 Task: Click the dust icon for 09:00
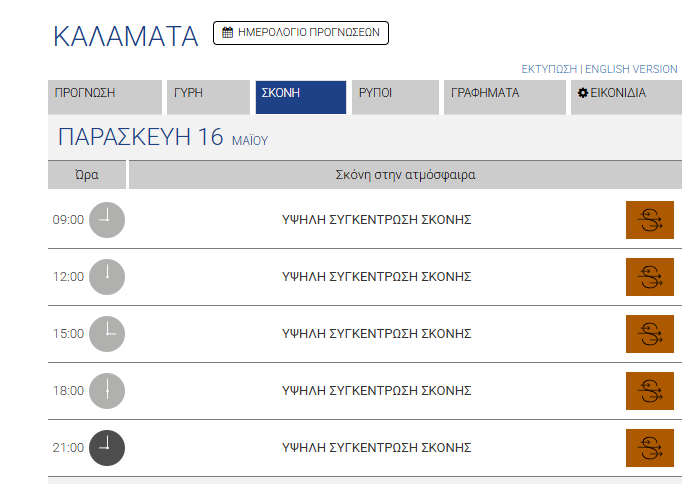[x=650, y=220]
